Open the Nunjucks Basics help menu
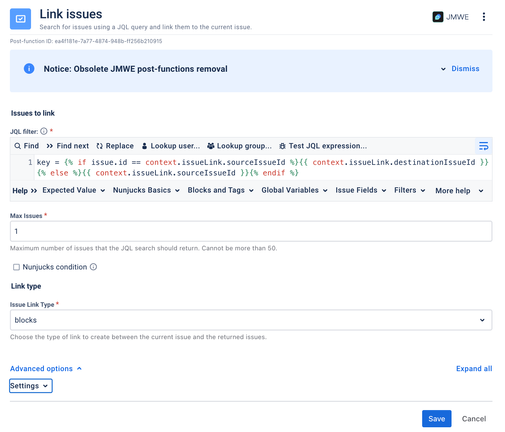505x432 pixels. click(x=146, y=190)
